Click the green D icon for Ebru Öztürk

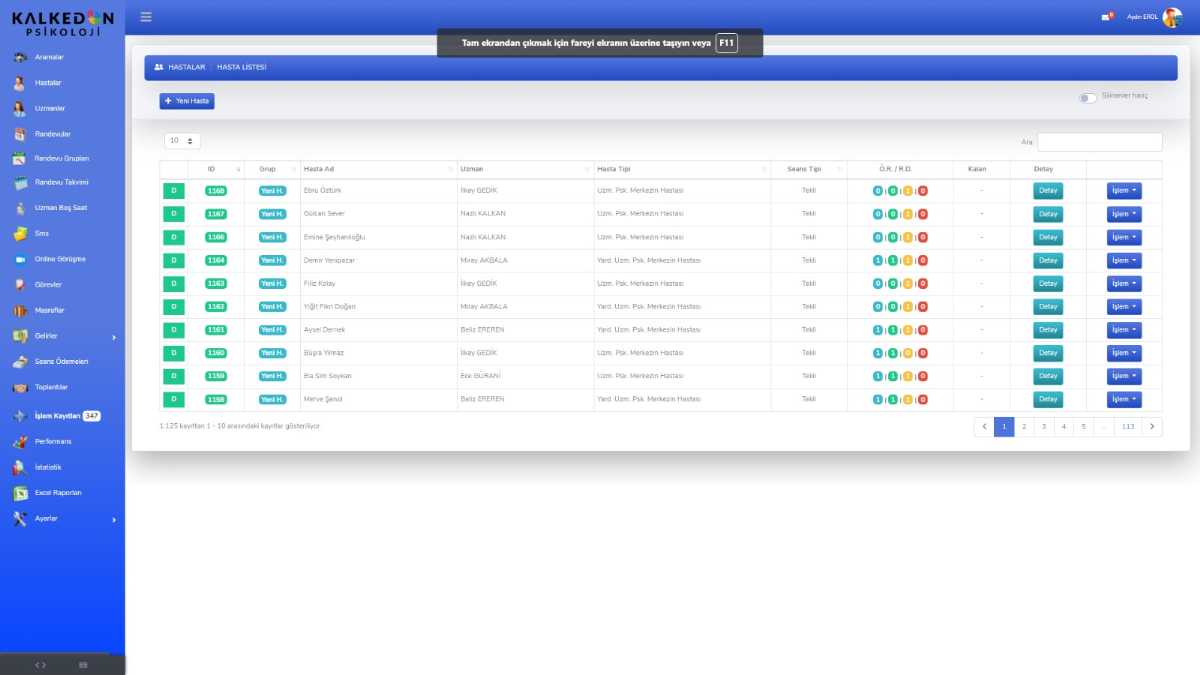pyautogui.click(x=174, y=191)
